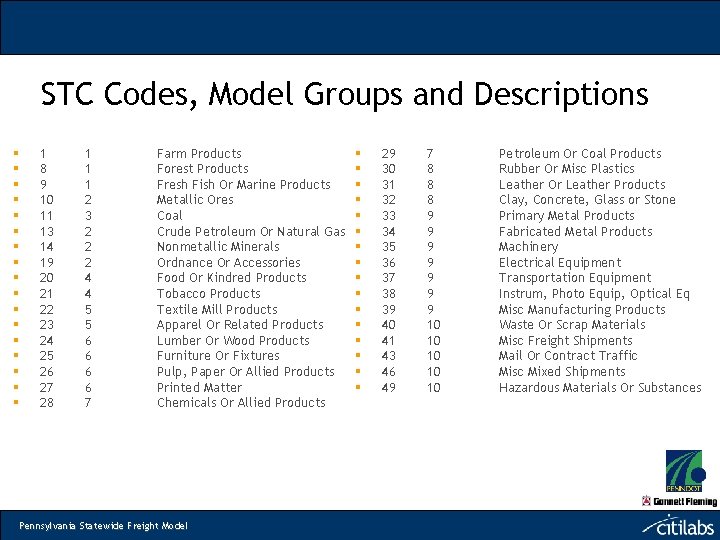Screen dimensions: 720x540
Task: Click the 'Metallic Ores' entry
Action: (195, 200)
